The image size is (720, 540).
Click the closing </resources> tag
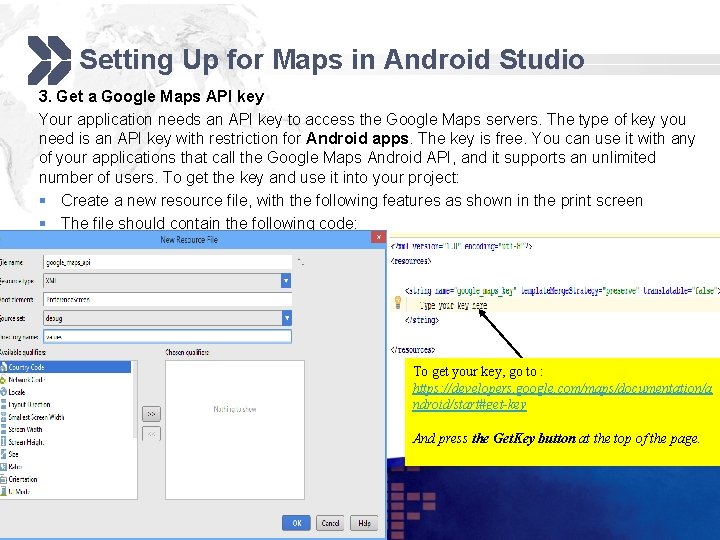point(413,349)
